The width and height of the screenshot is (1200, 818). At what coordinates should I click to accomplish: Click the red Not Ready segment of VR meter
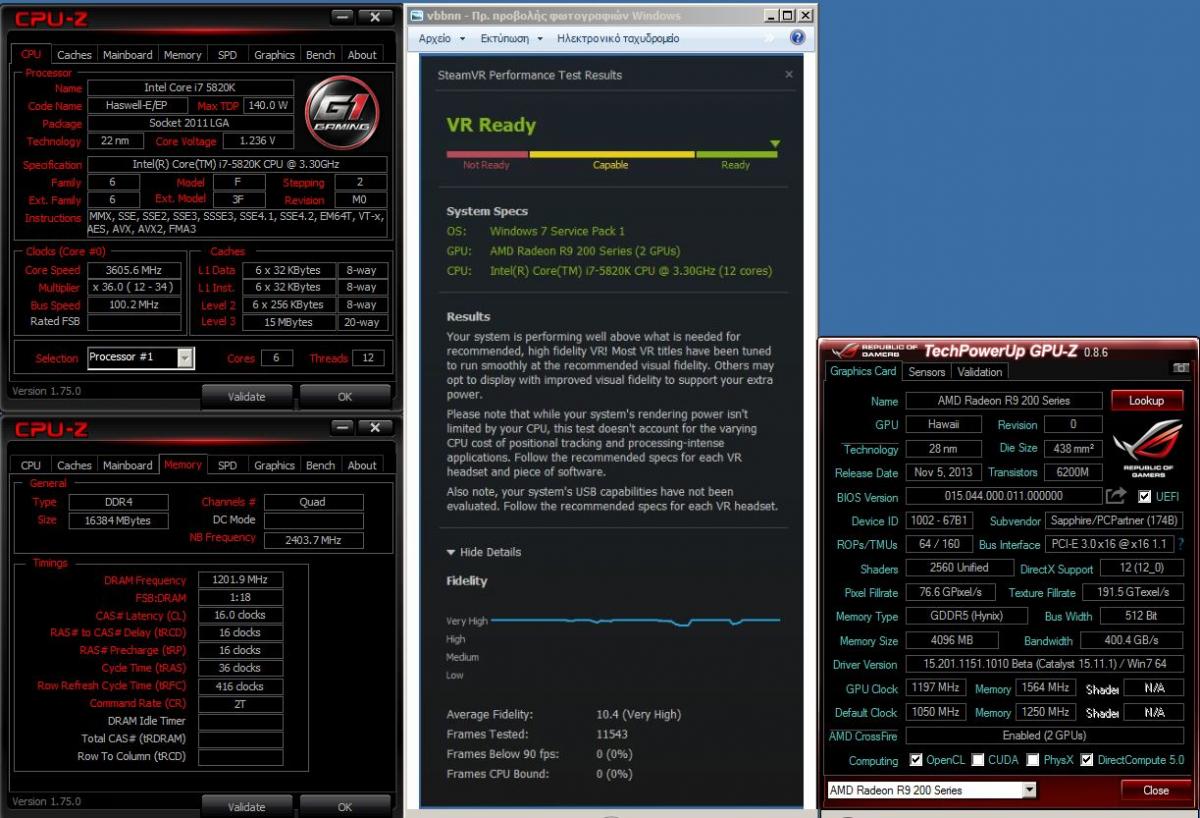pyautogui.click(x=487, y=155)
